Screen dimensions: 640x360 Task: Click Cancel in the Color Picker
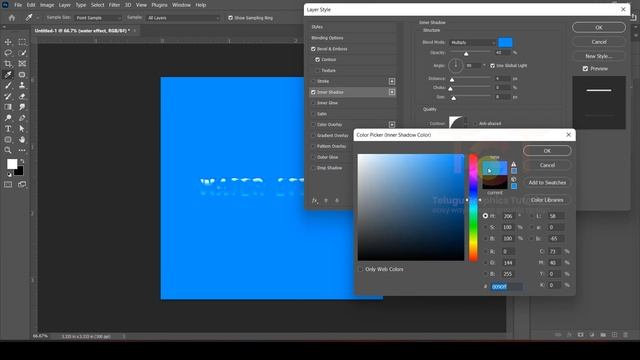pyautogui.click(x=547, y=165)
